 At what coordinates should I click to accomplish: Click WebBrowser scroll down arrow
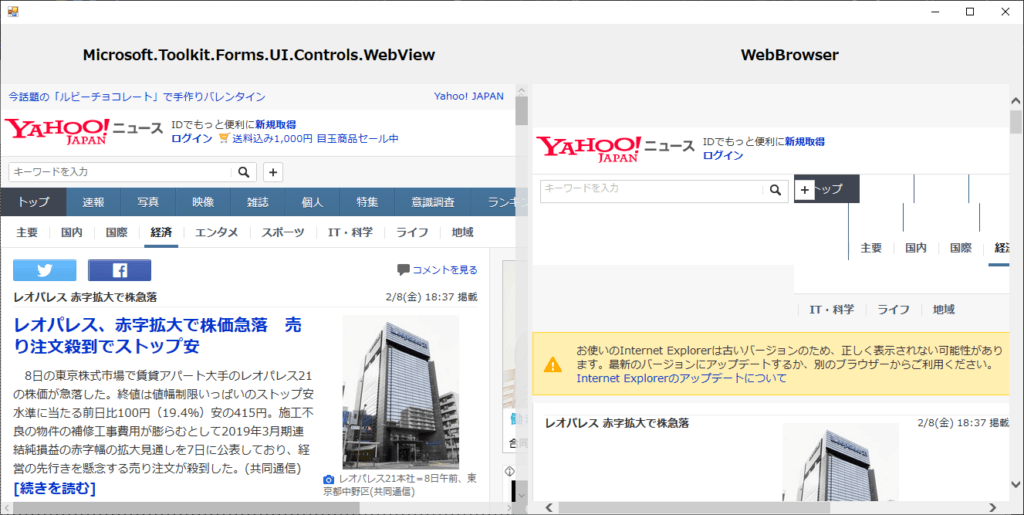point(1016,484)
